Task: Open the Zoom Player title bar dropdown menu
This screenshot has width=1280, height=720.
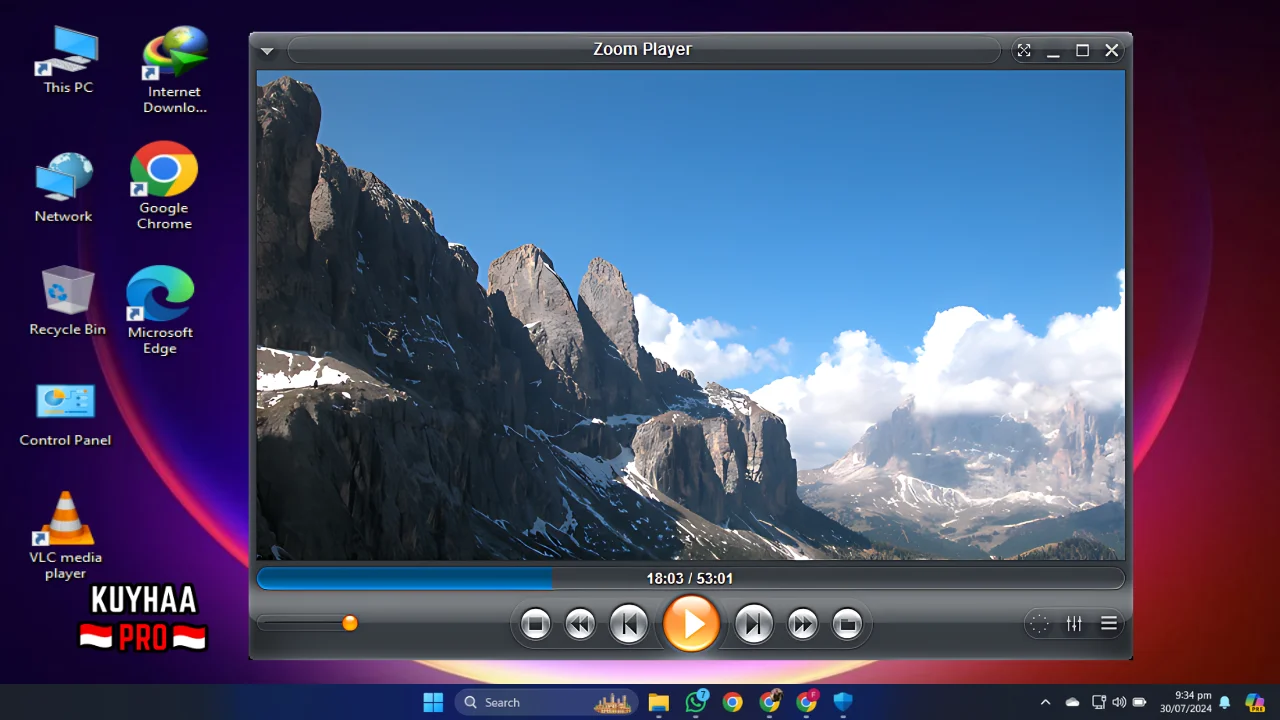Action: (267, 50)
